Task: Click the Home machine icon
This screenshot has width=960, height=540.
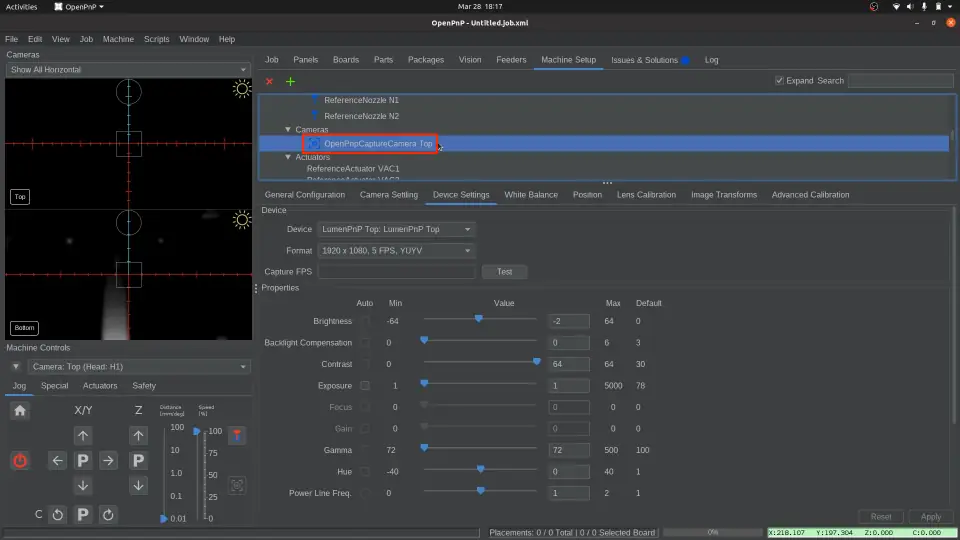Action: [x=20, y=410]
